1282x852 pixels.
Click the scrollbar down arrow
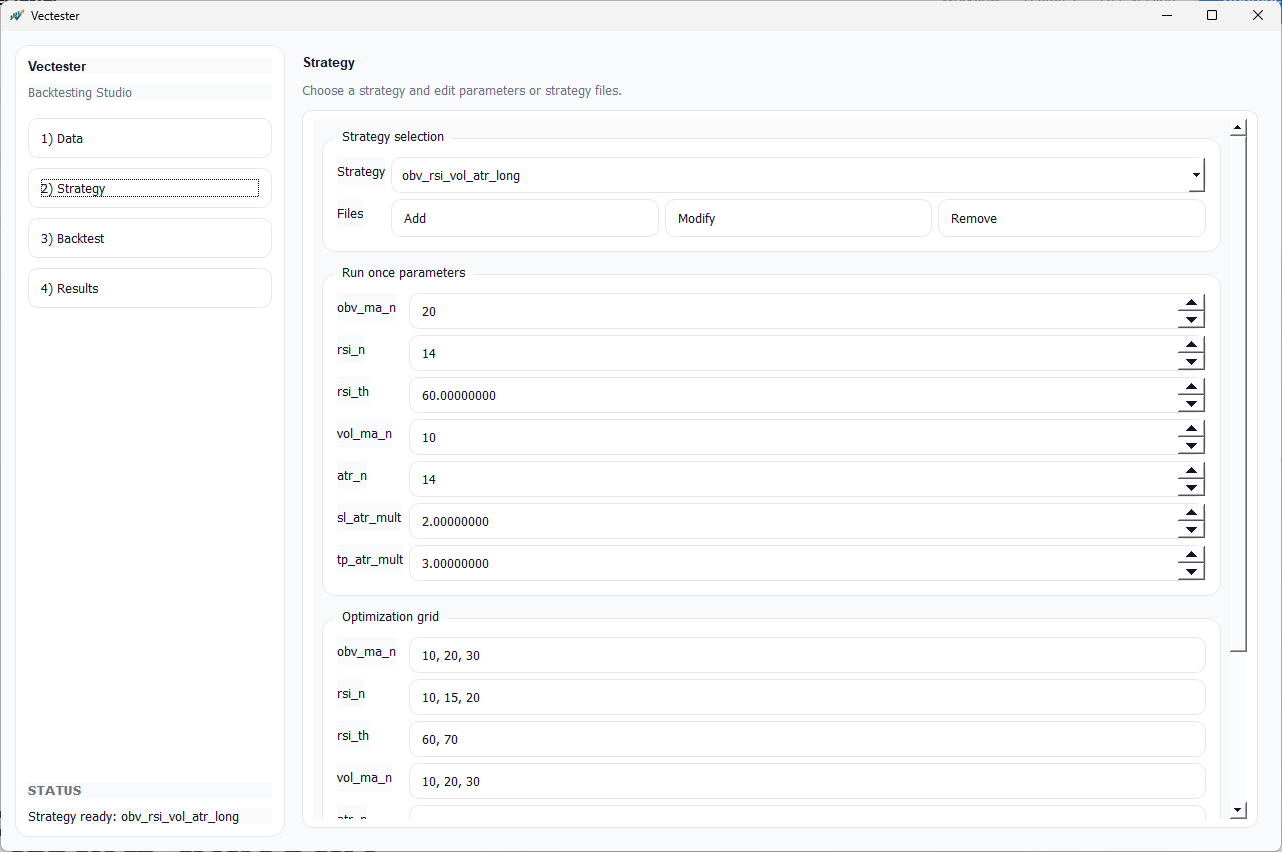point(1238,810)
